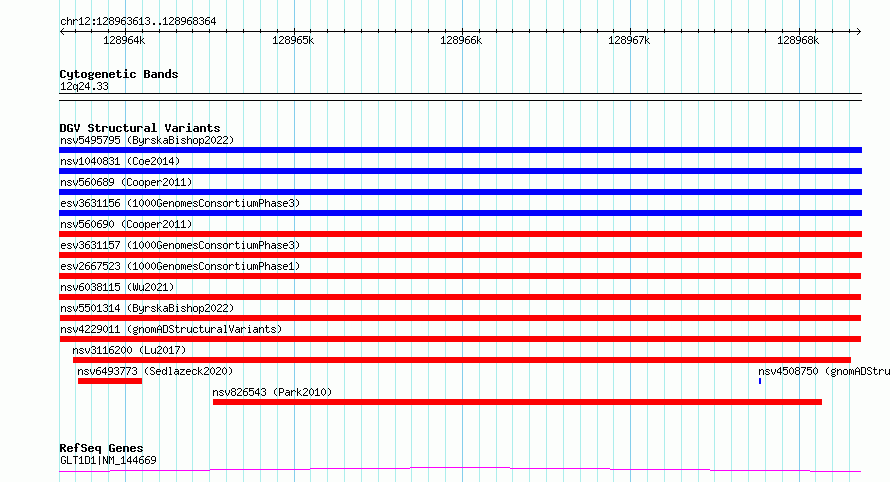Image resolution: width=890 pixels, height=482 pixels.
Task: Click esv3631157 (1000GenomesConsortiumPhase3) label
Action: point(180,245)
